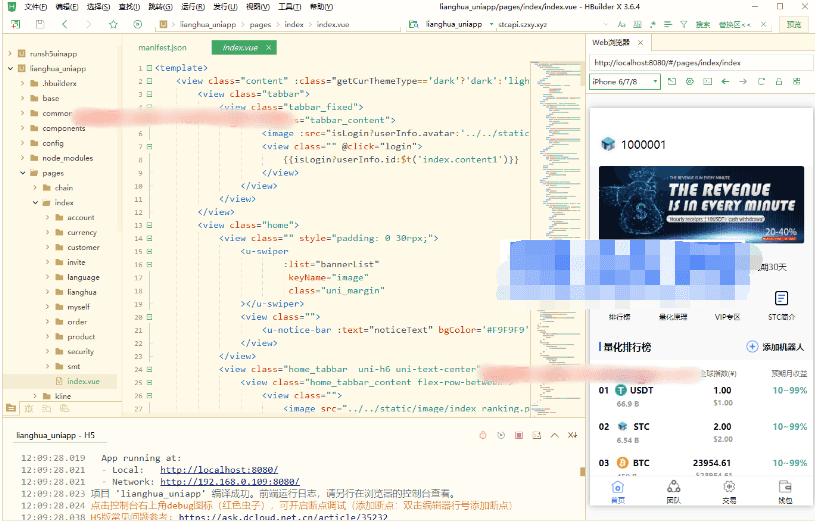
Task: Open 钱包 wallet tab in phone preview
Action: (785, 492)
